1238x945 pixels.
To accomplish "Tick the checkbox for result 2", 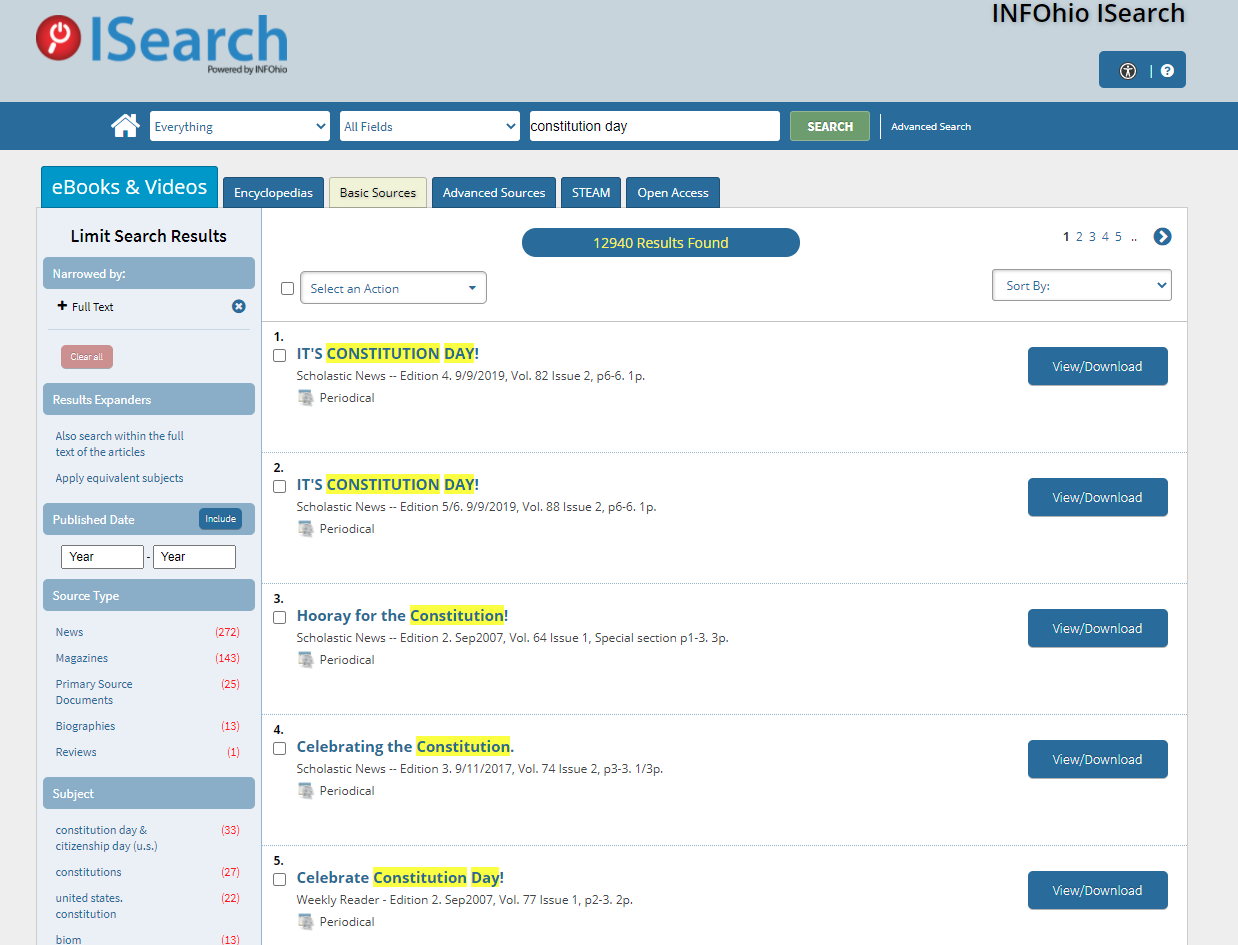I will [x=280, y=486].
